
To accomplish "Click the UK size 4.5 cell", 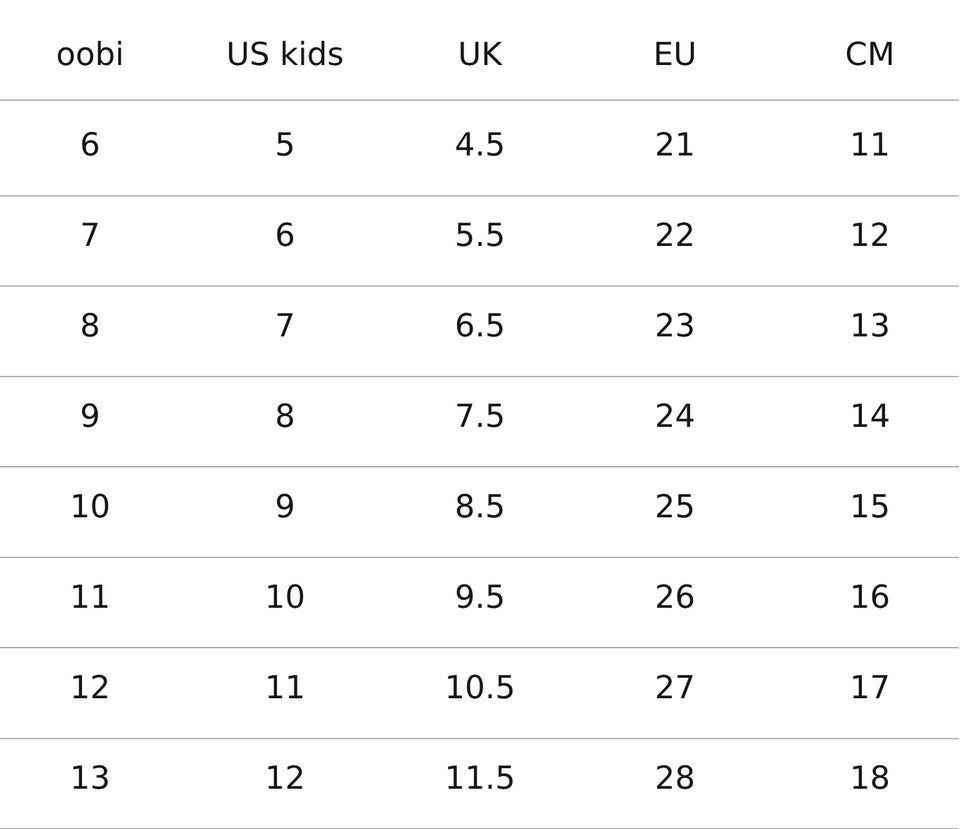I will [480, 145].
